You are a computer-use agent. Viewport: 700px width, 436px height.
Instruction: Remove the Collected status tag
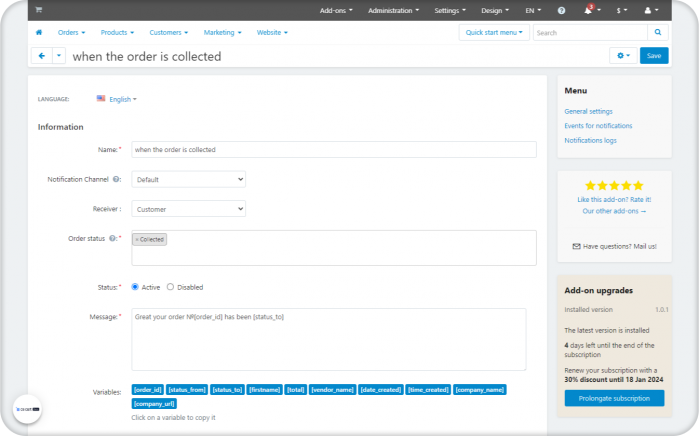point(137,240)
